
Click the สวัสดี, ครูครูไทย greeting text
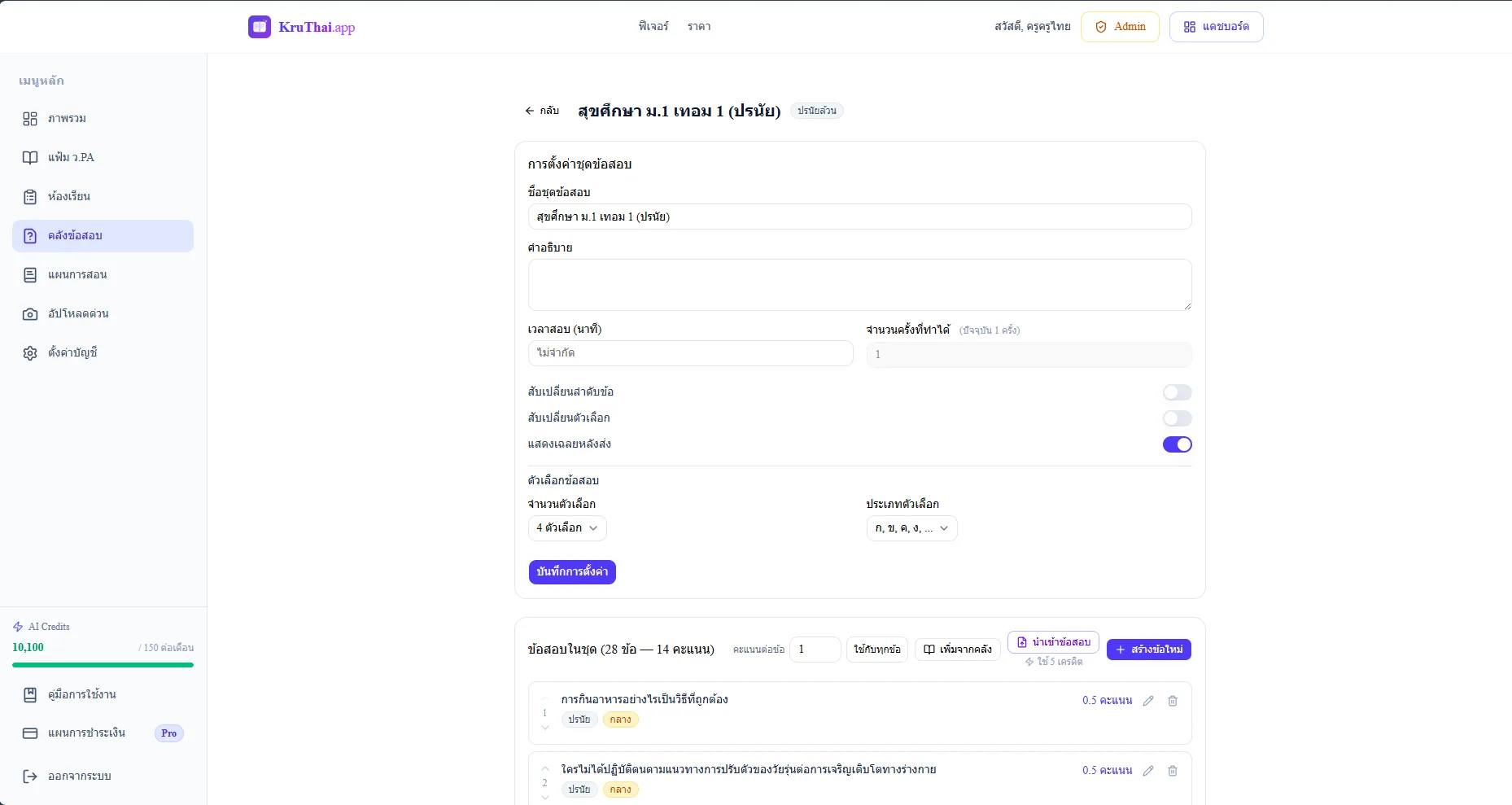(1033, 27)
